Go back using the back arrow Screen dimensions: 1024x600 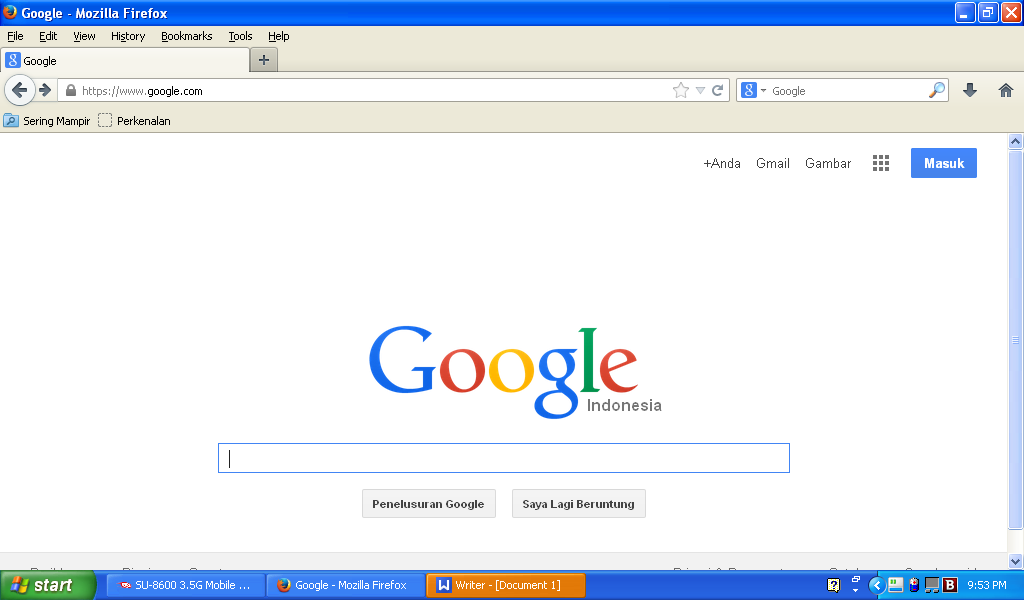click(20, 90)
